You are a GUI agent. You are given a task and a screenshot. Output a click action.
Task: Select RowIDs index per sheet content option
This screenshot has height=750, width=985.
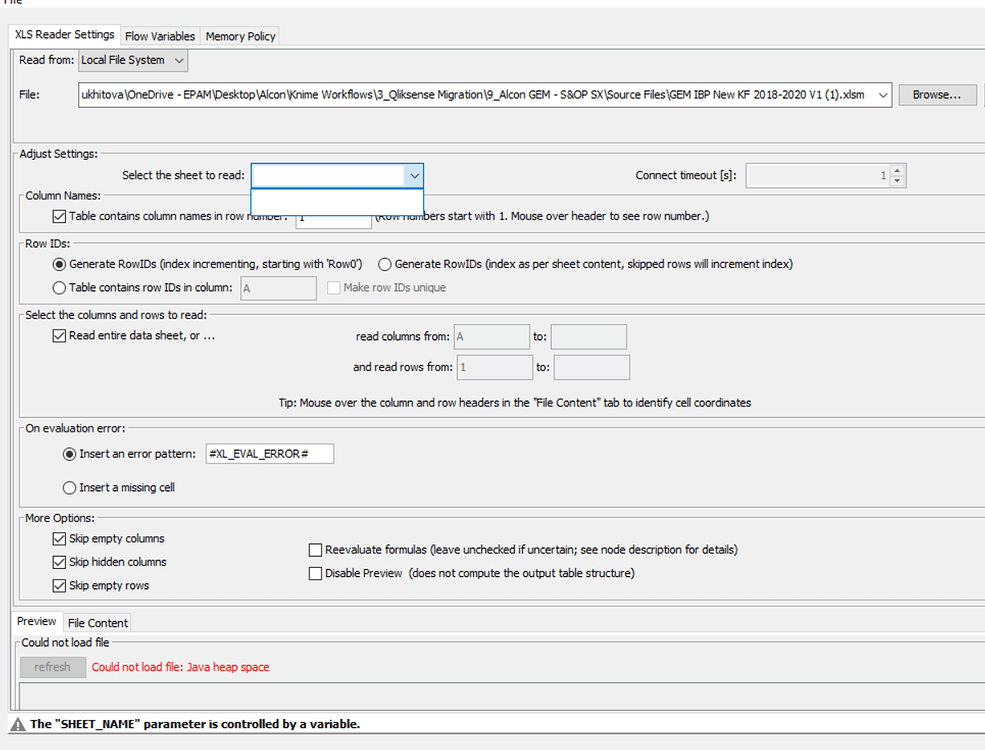[x=385, y=264]
